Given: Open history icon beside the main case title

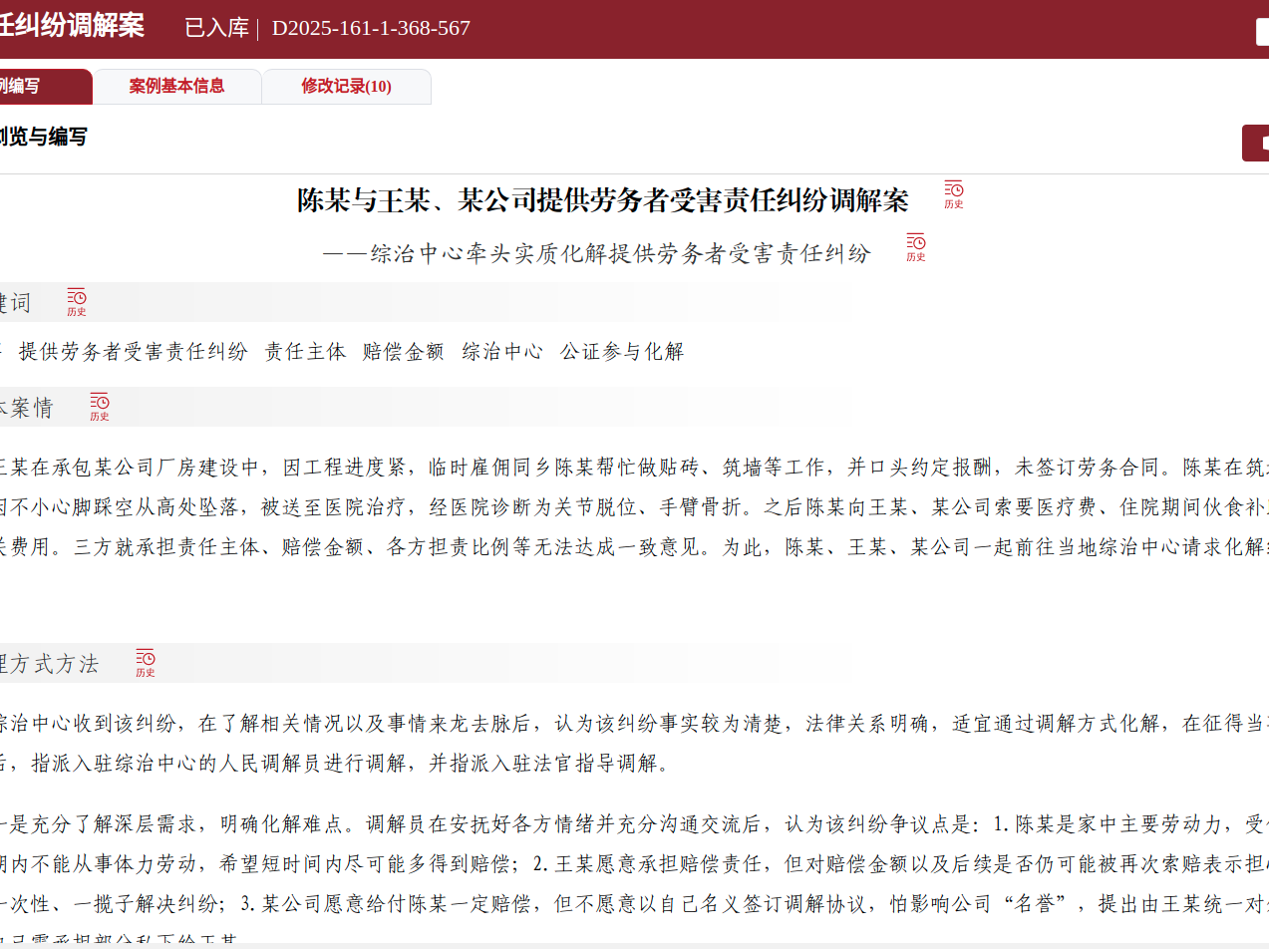Looking at the screenshot, I should pyautogui.click(x=953, y=194).
